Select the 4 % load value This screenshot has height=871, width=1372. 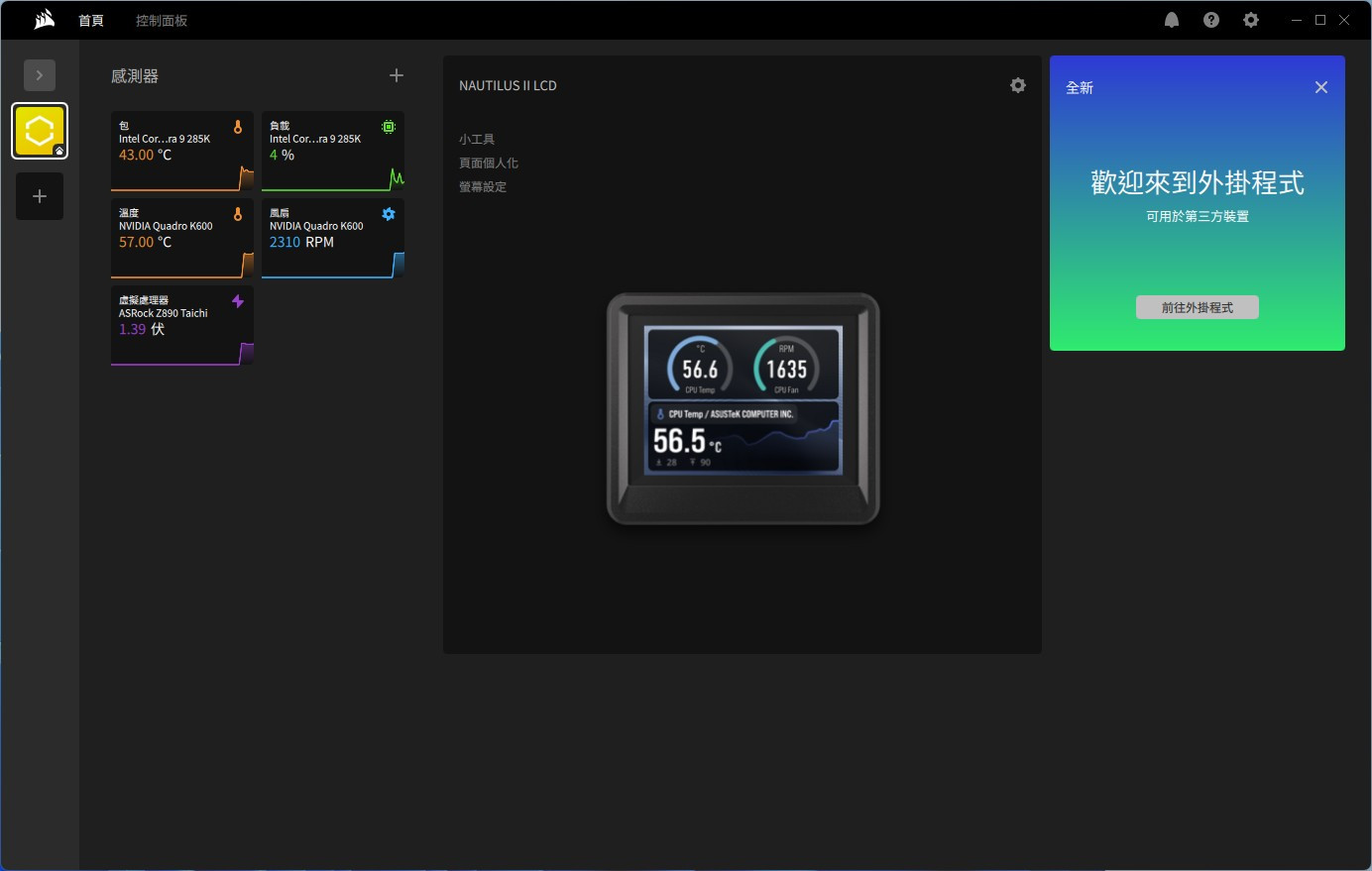283,156
